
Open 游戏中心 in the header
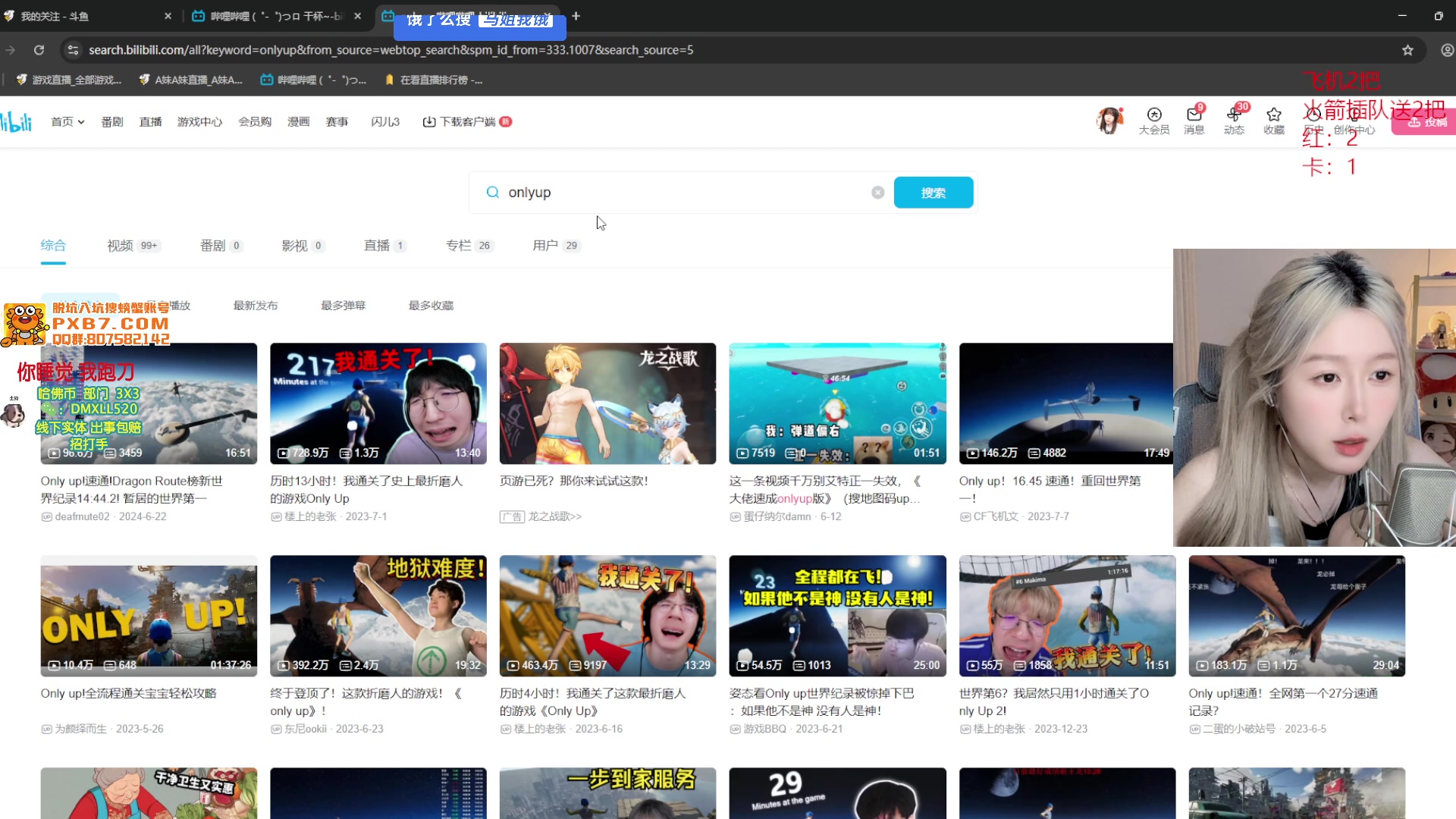(x=200, y=121)
